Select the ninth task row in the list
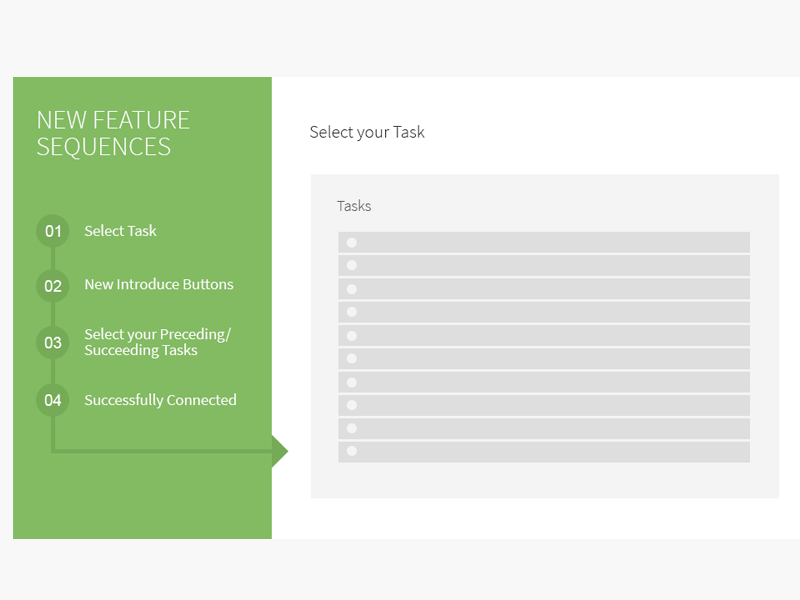800x600 pixels. (x=544, y=428)
